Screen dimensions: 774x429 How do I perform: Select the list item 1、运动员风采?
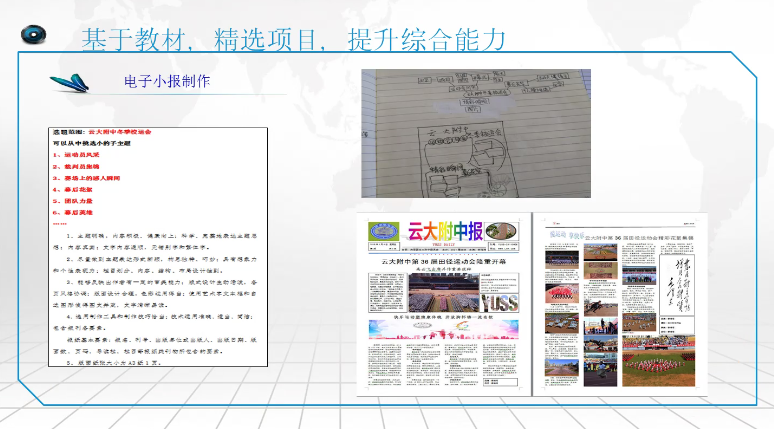pos(82,157)
